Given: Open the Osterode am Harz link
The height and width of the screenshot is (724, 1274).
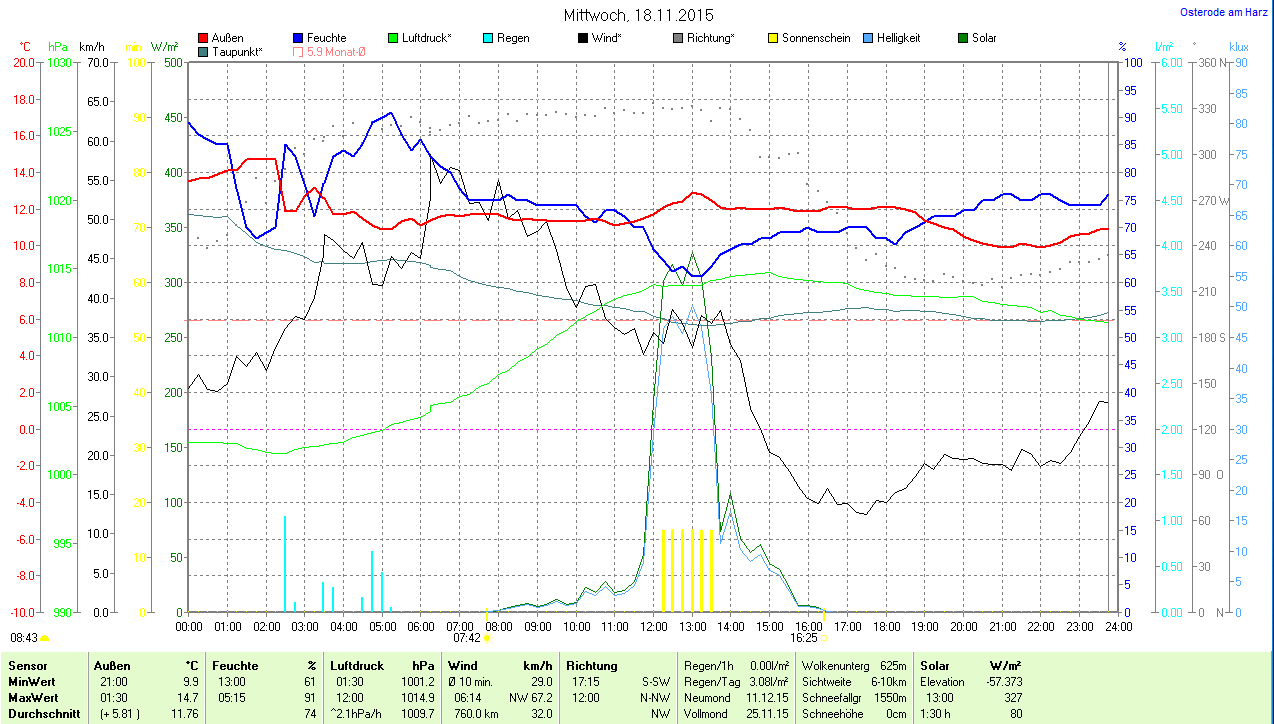Looking at the screenshot, I should click(x=1226, y=12).
